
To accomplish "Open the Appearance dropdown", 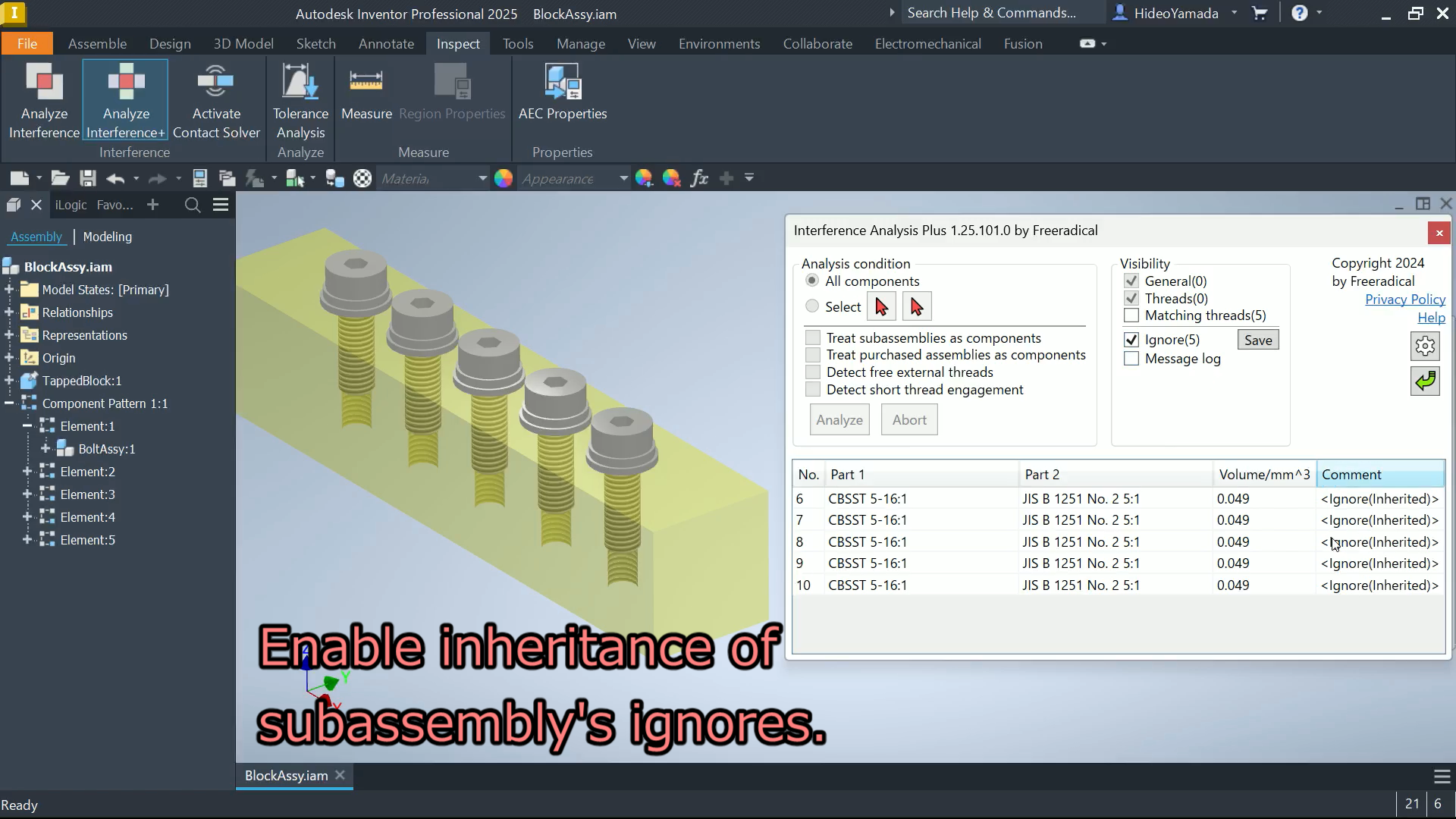I will tap(623, 178).
